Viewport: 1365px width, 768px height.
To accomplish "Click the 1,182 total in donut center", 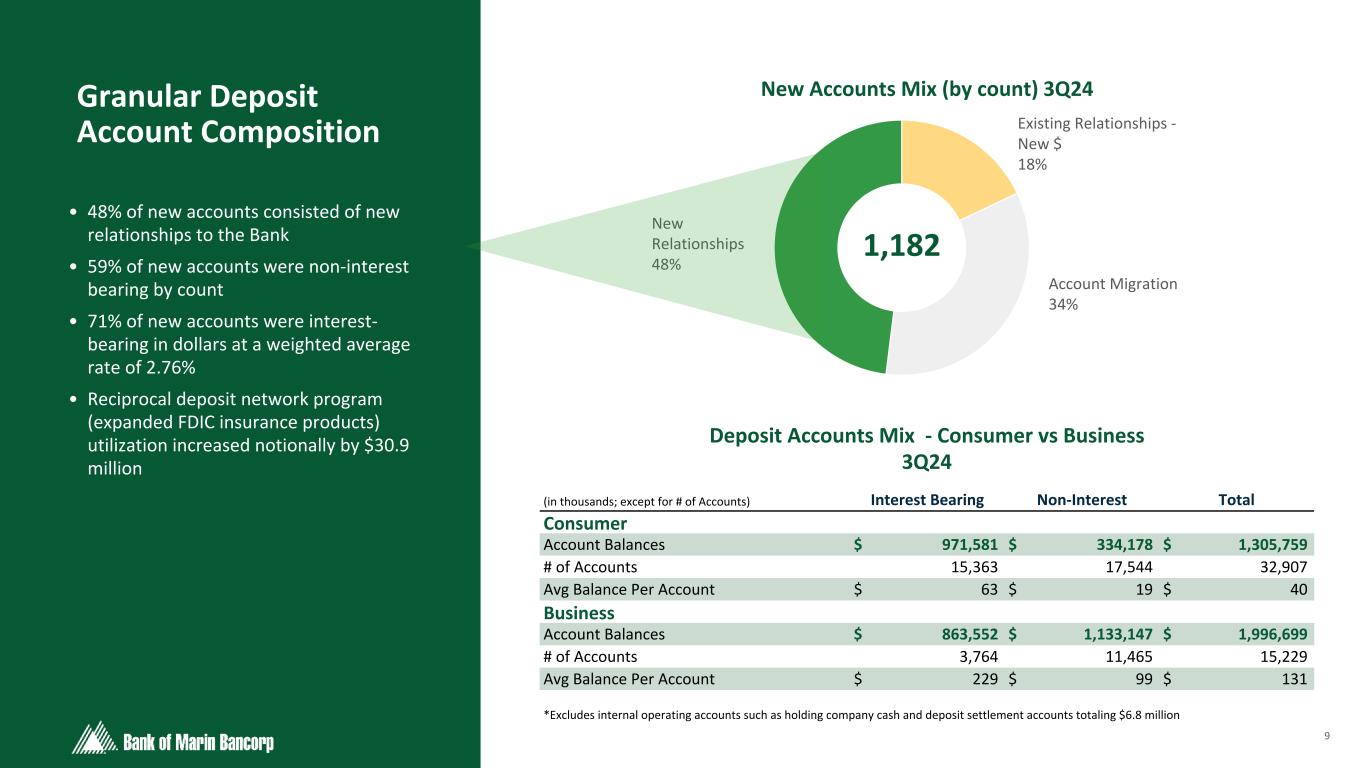I will tap(902, 245).
